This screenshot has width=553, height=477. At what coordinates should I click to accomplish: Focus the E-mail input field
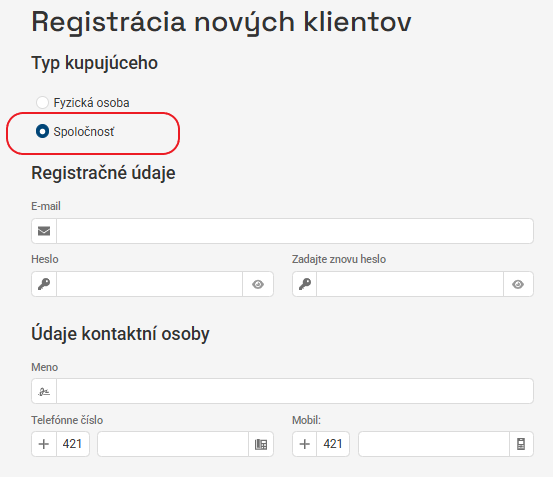pyautogui.click(x=295, y=231)
